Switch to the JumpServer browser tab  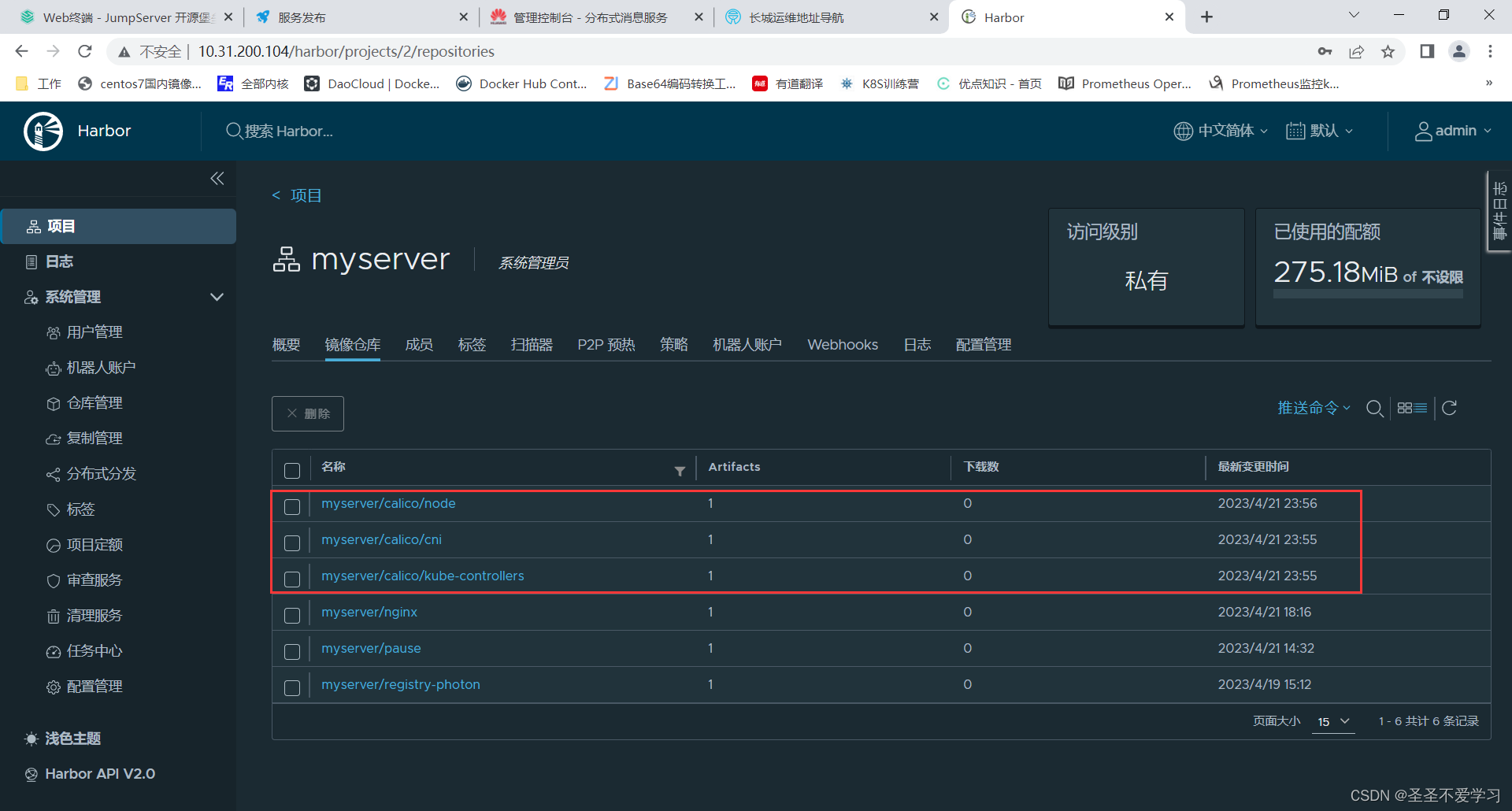click(126, 17)
